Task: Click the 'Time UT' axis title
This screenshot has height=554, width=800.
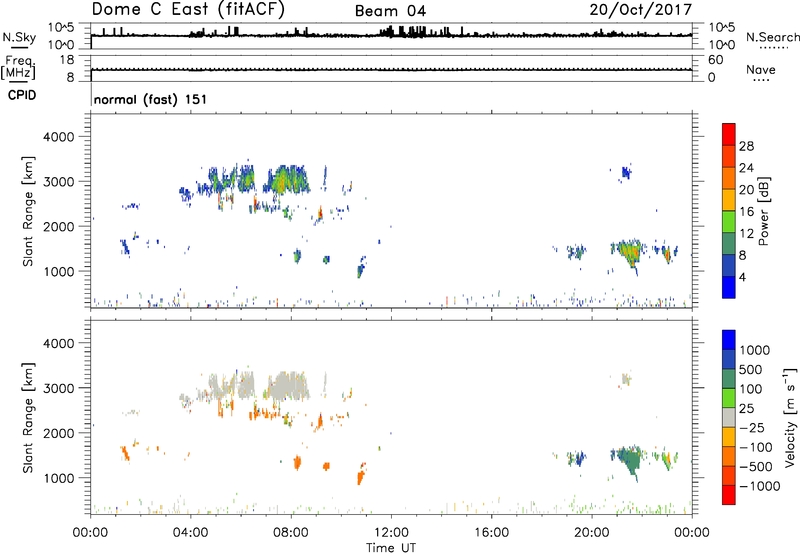Action: [391, 547]
